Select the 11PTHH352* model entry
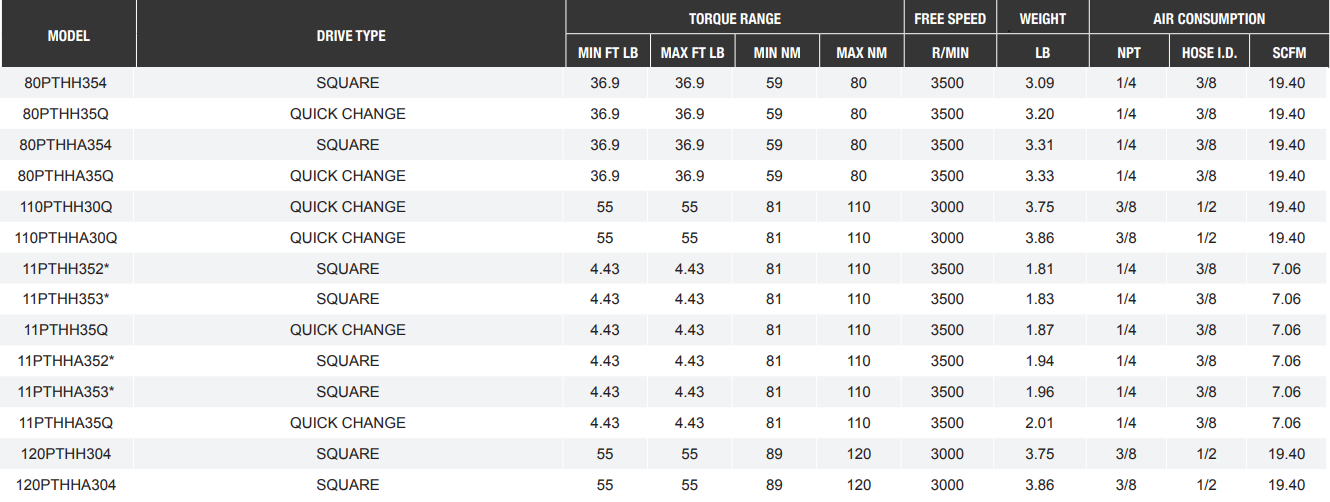The image size is (1330, 502). coord(69,269)
